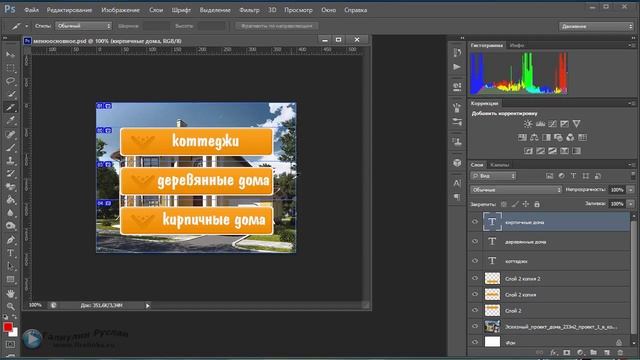Click the layers panel vertical scrollbar
The height and width of the screenshot is (360, 640).
633,278
